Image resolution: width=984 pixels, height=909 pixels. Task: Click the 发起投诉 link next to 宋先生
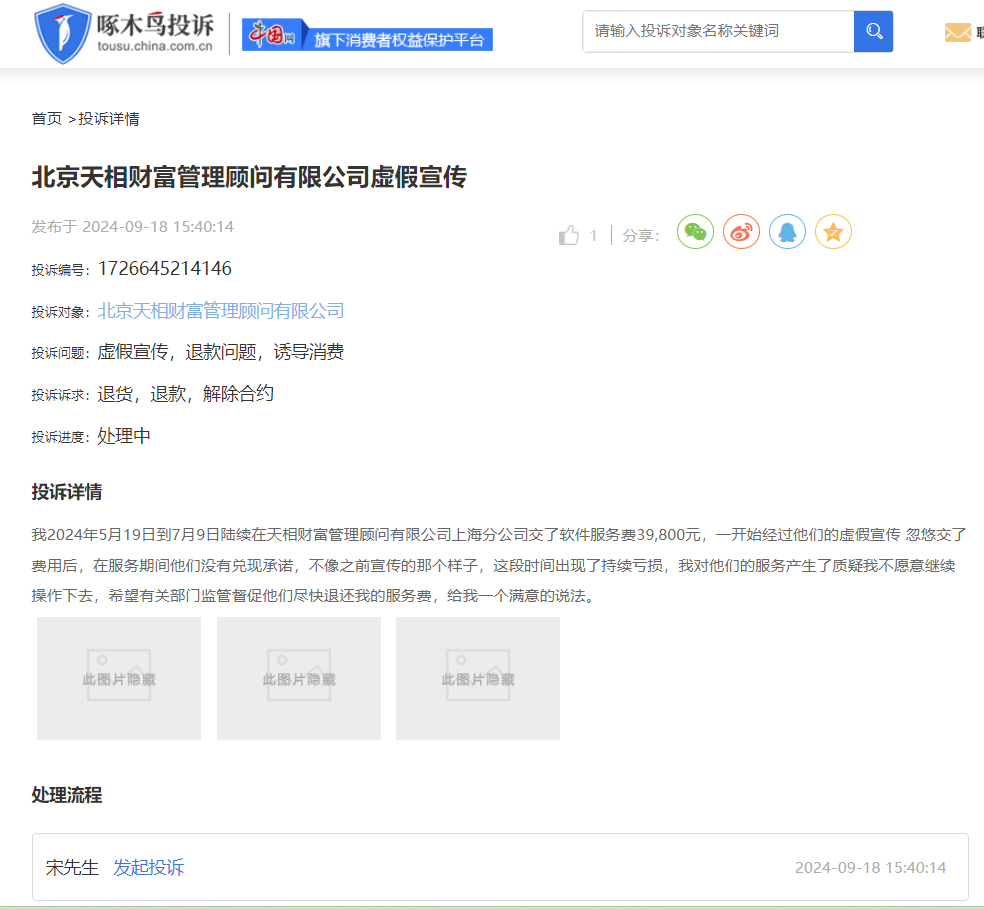(149, 868)
